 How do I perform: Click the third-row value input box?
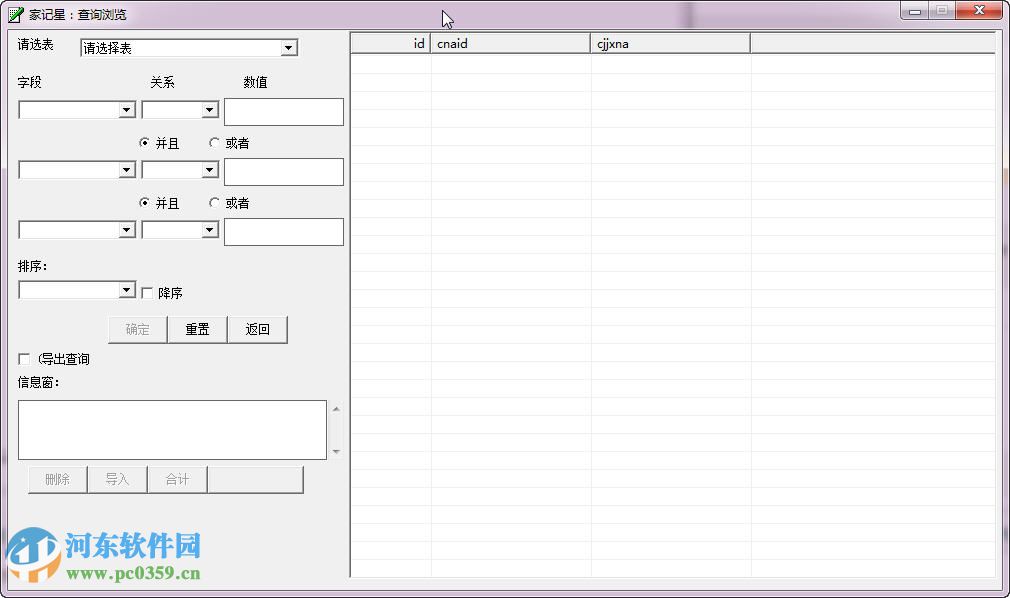tap(283, 232)
